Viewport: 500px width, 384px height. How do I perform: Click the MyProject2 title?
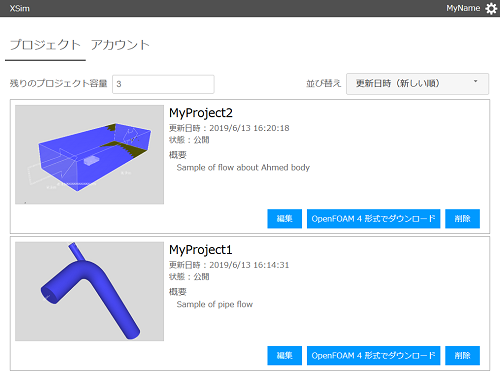pos(201,113)
